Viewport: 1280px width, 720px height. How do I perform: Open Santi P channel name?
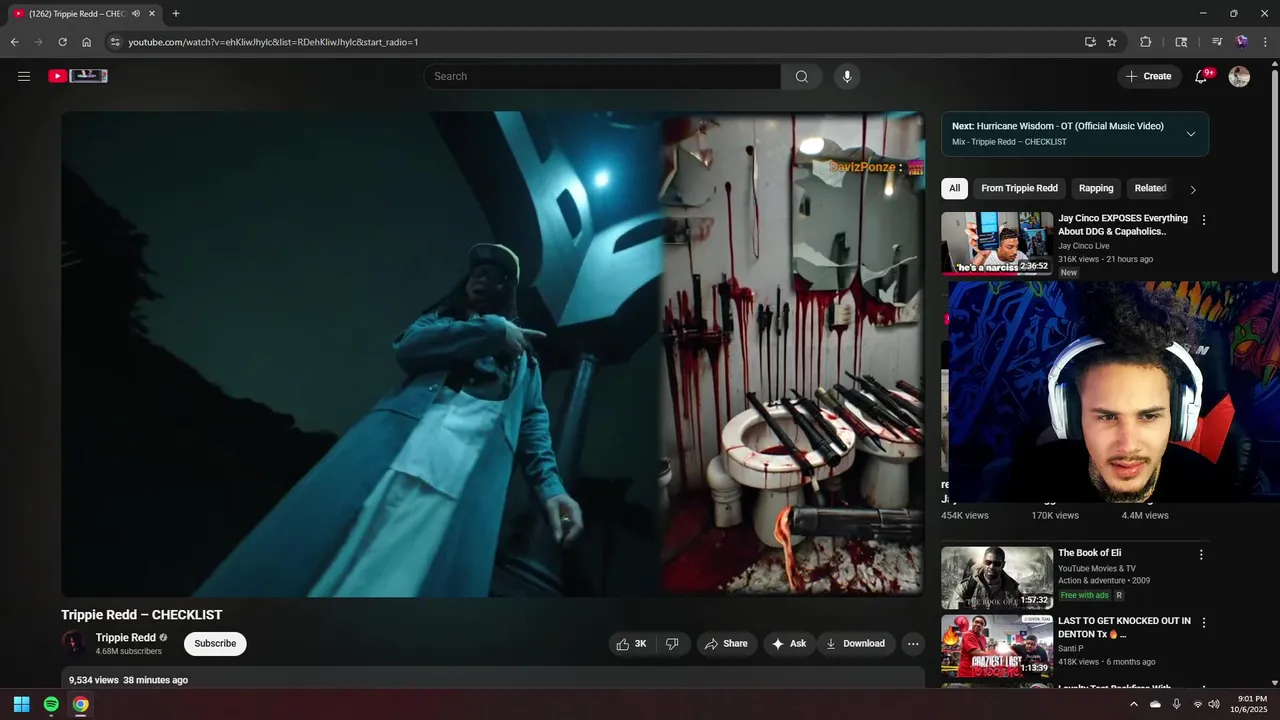(x=1071, y=648)
